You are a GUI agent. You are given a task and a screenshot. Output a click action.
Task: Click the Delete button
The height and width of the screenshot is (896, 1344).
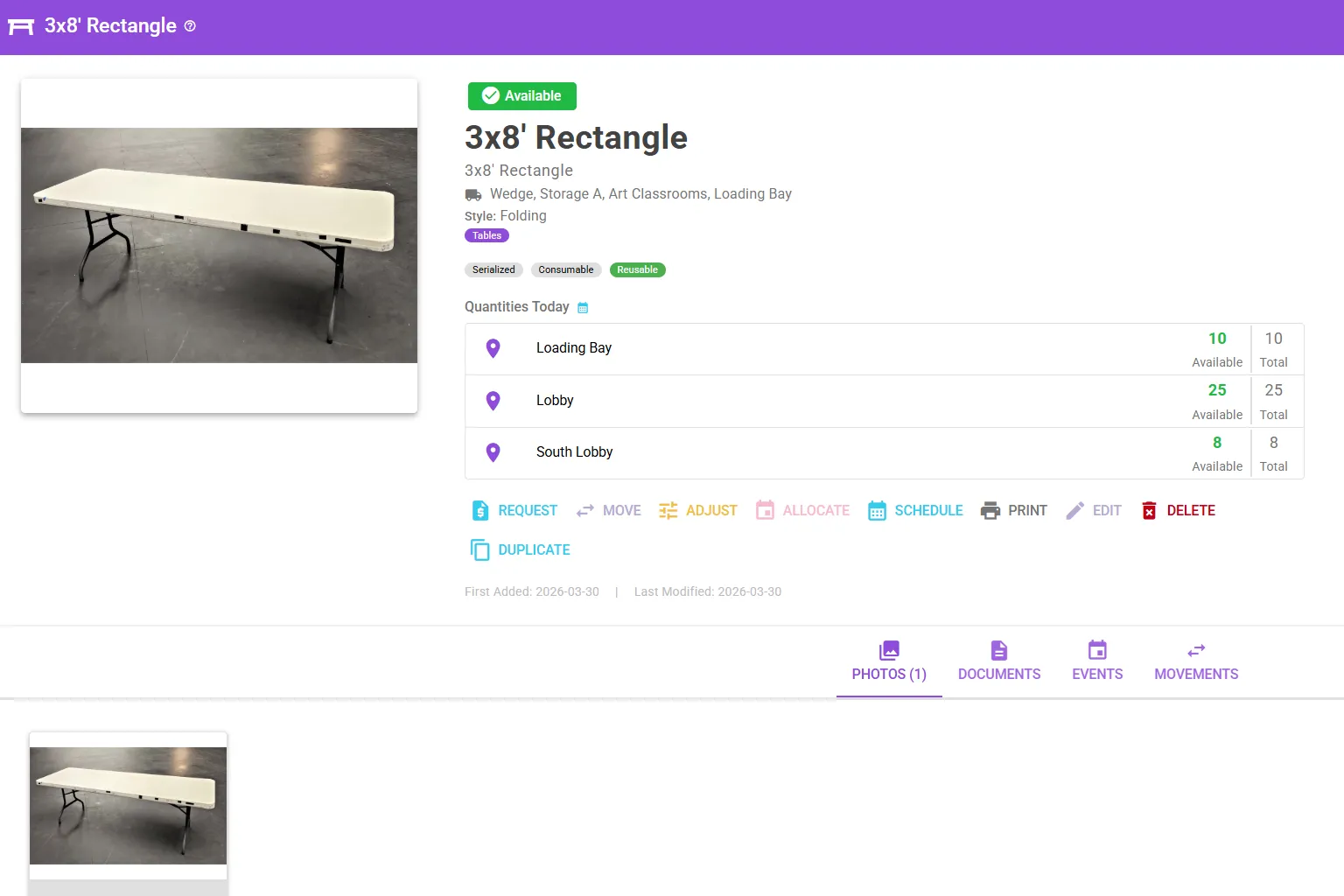click(x=1178, y=511)
